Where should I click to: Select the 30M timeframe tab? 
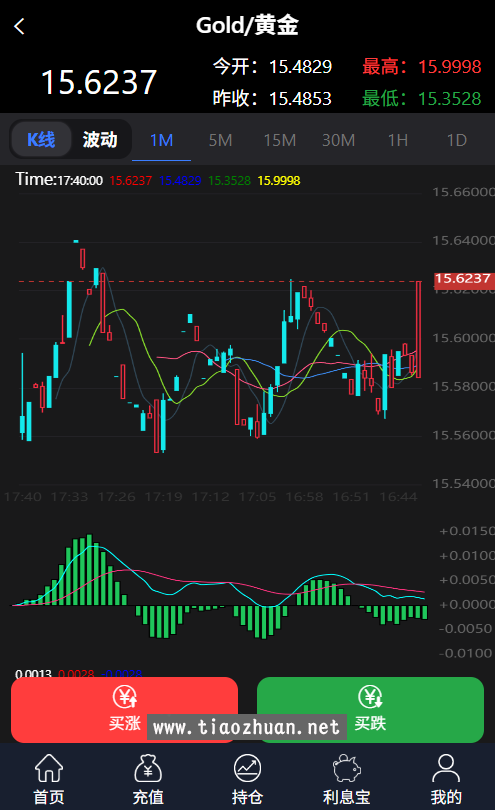click(x=338, y=140)
